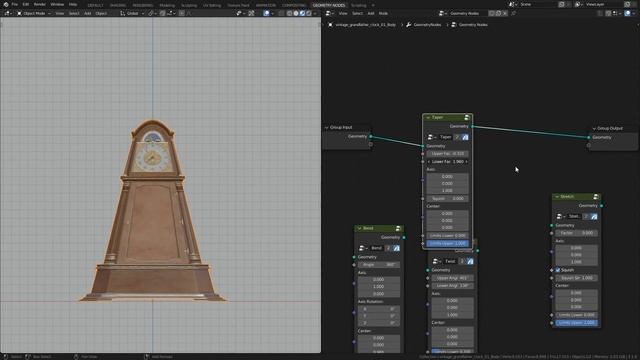Open the viewport Select menu
This screenshot has width=640, height=360.
[x=74, y=13]
